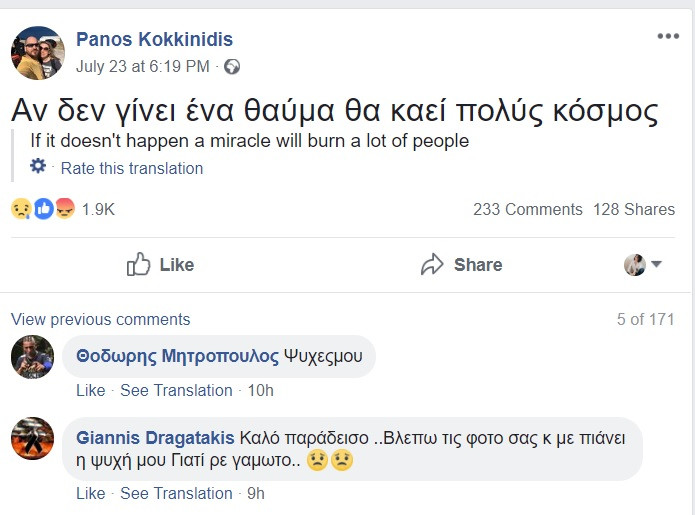Open the comment-as profile selector dropdown
Viewport: 695px width, 515px height.
coord(644,265)
